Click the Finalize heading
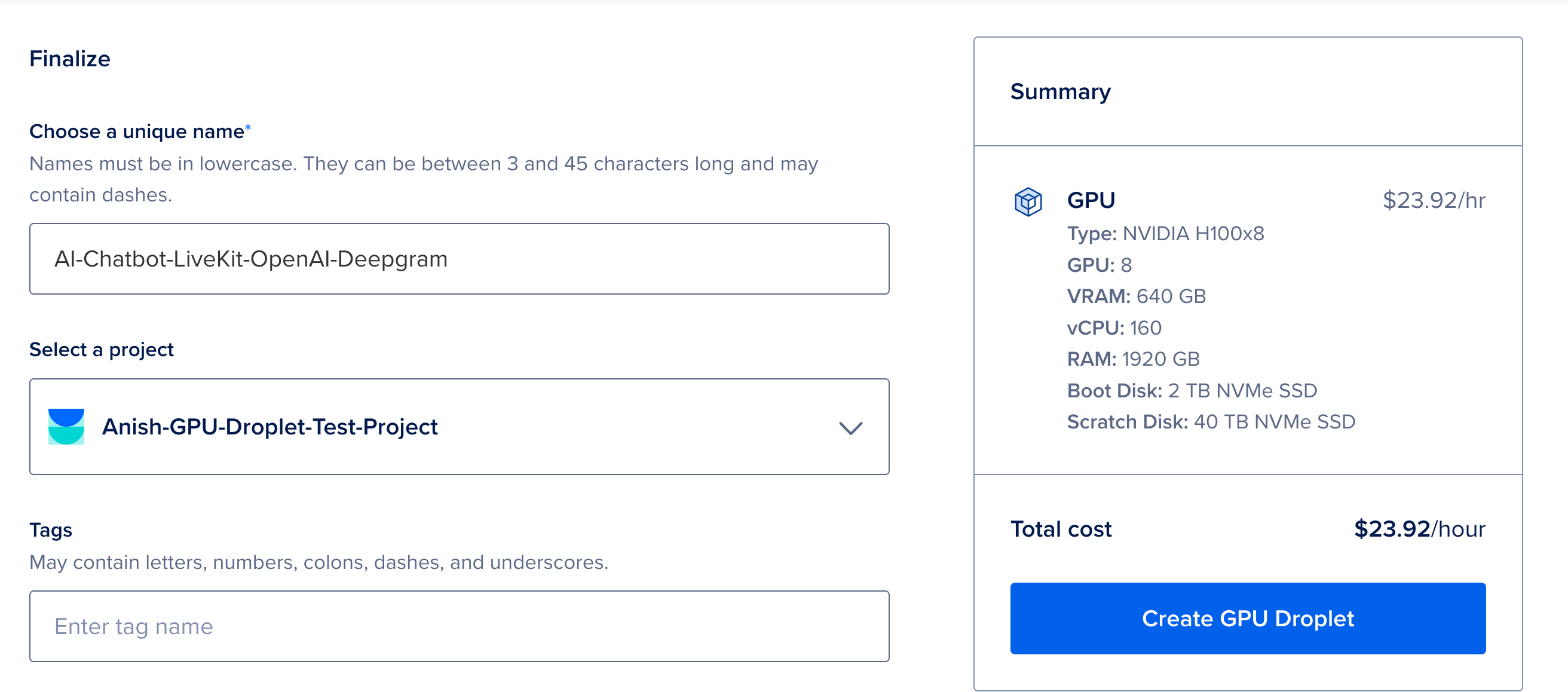 coord(70,59)
